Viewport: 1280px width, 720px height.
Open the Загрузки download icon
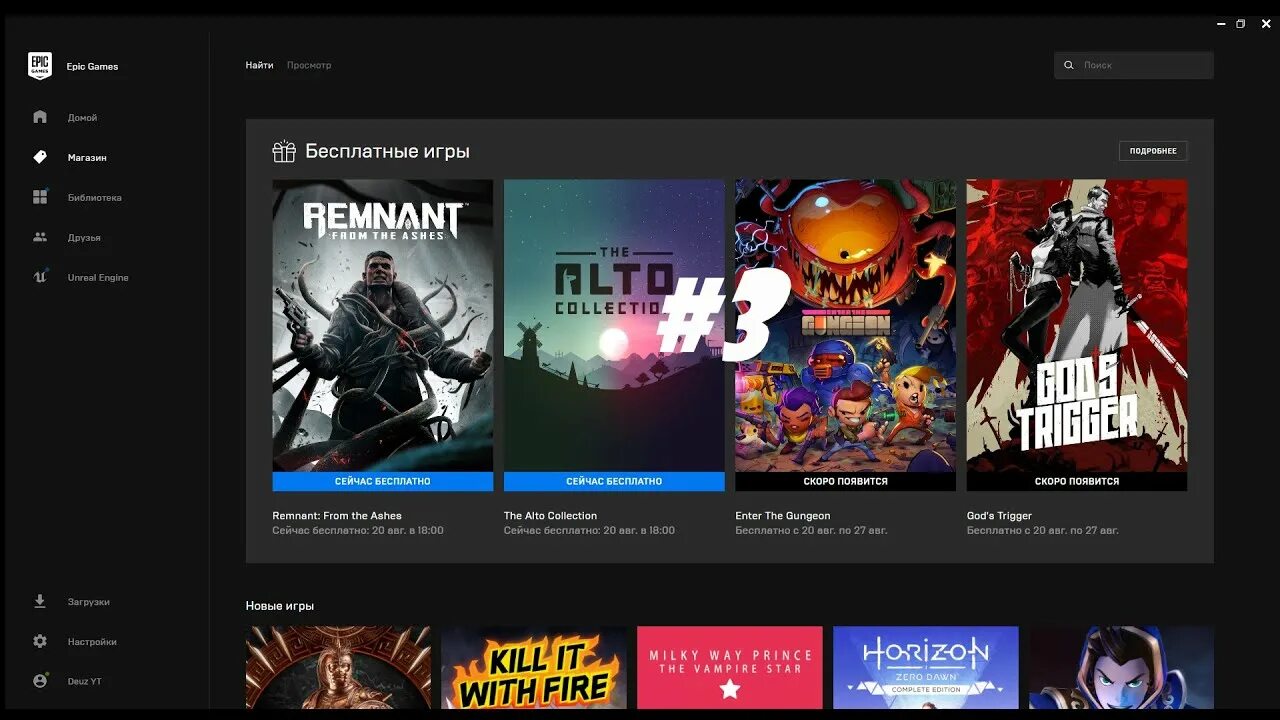pos(40,601)
